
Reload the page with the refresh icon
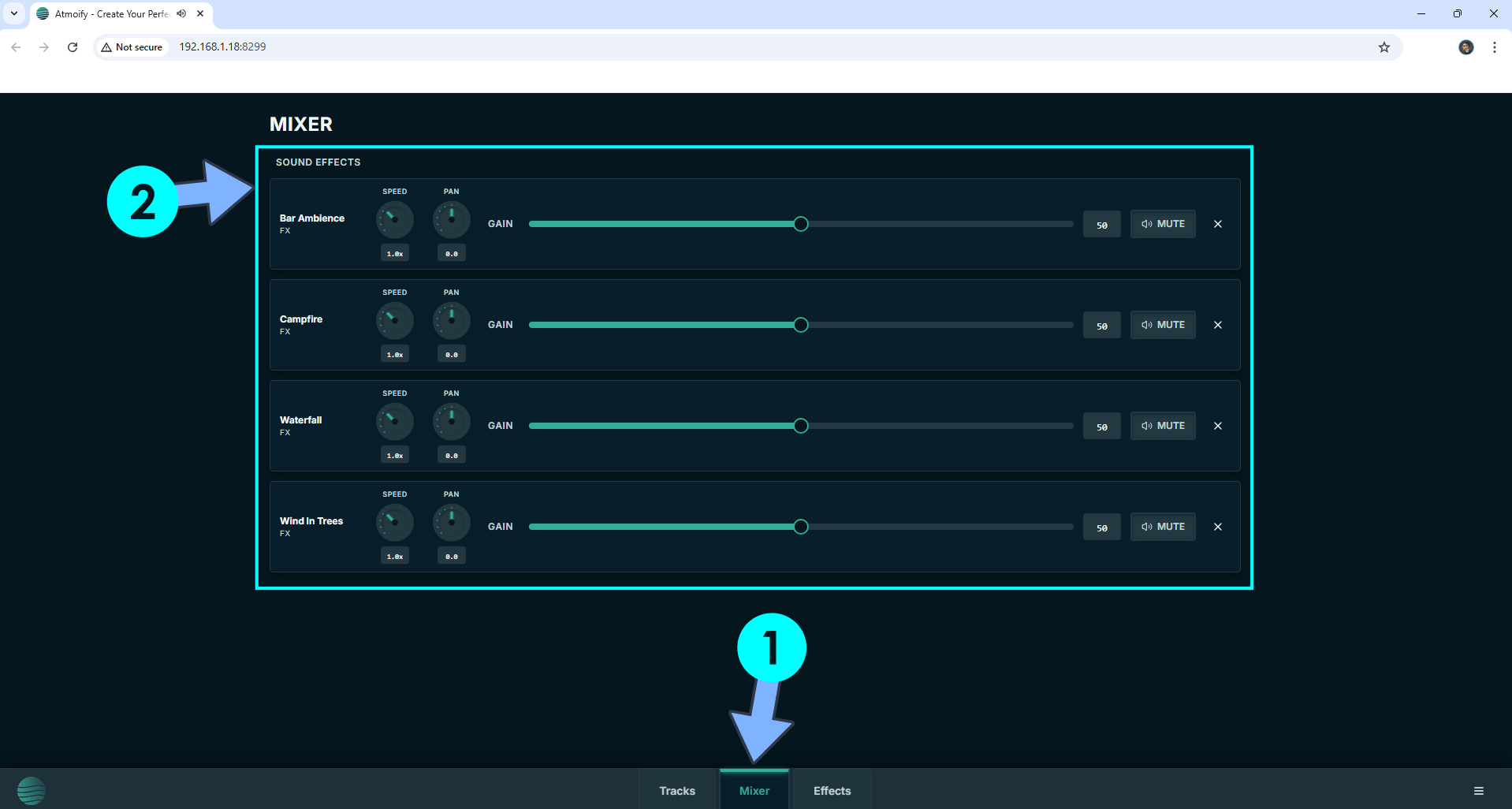point(72,47)
